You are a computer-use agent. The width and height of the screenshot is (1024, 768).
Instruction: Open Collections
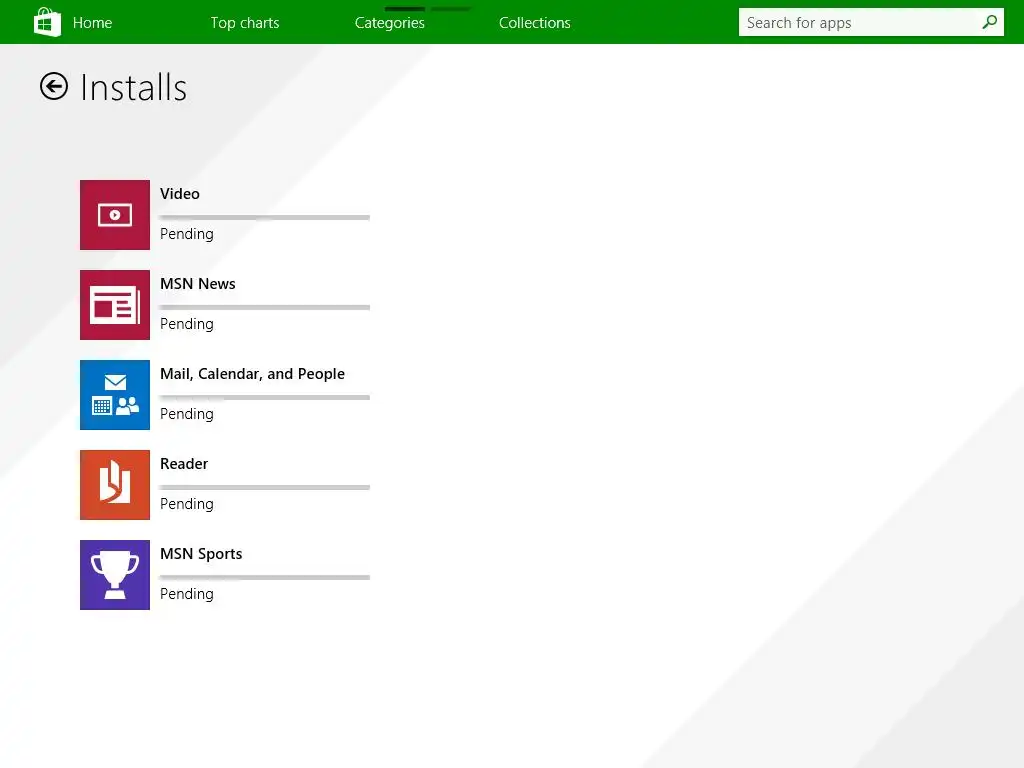tap(535, 23)
